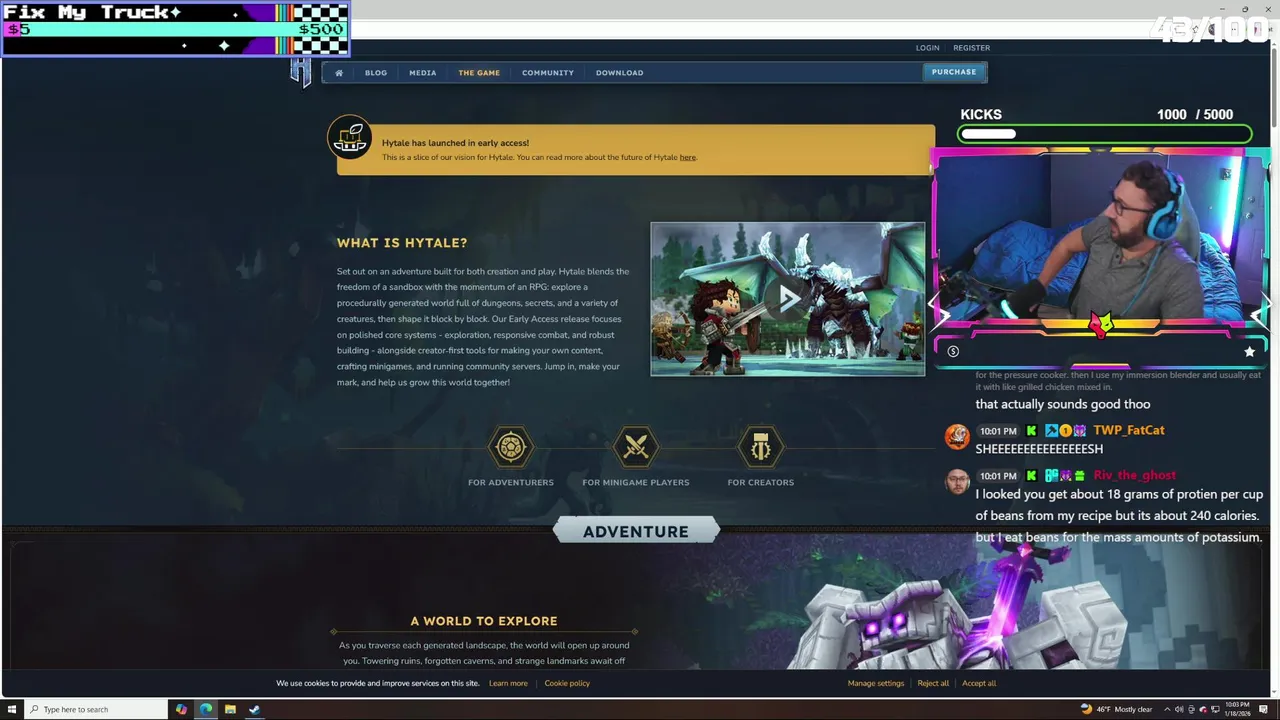
Task: Click the 'For Minigame Players' label
Action: pyautogui.click(x=636, y=482)
